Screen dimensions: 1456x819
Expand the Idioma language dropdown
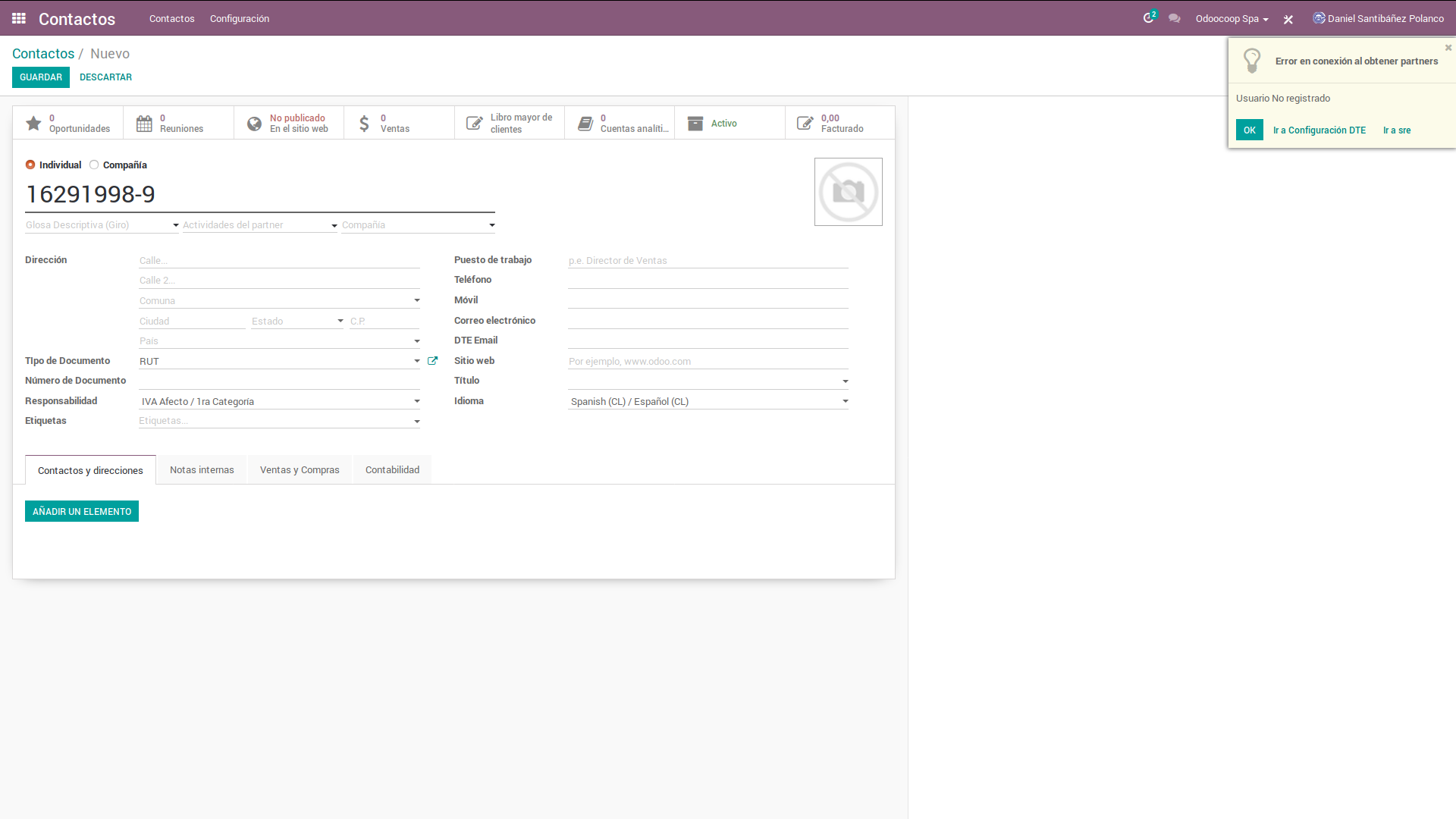pos(845,401)
